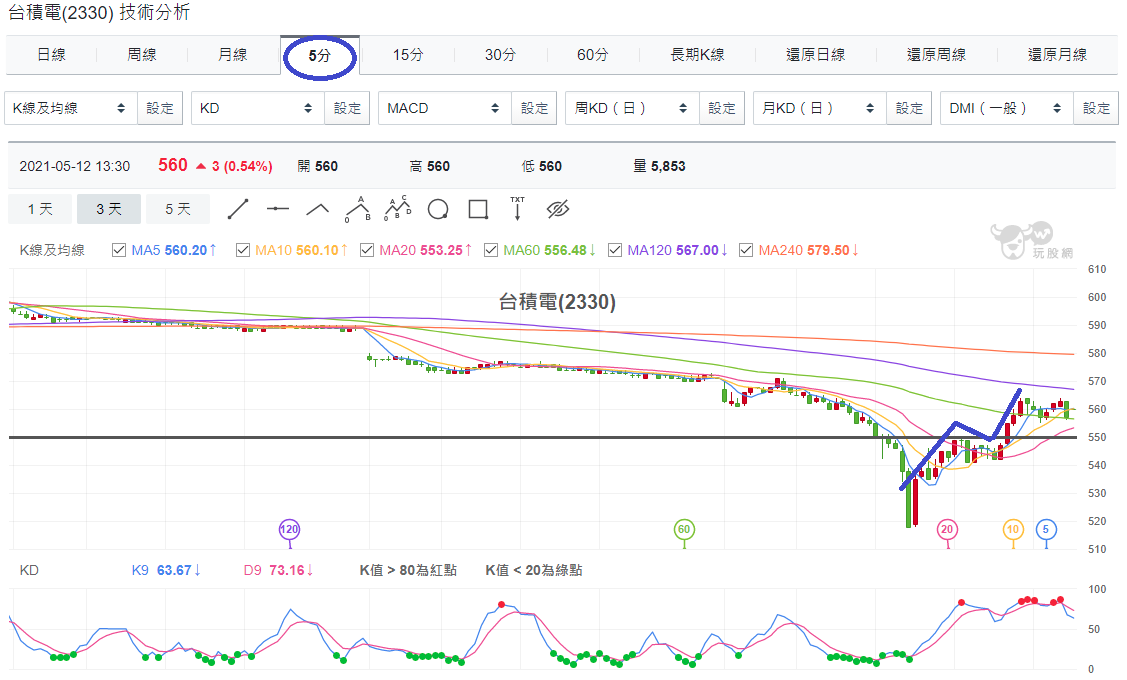1127x680 pixels.
Task: Open the DMI(一般) indicator dropdown
Action: [x=1007, y=109]
